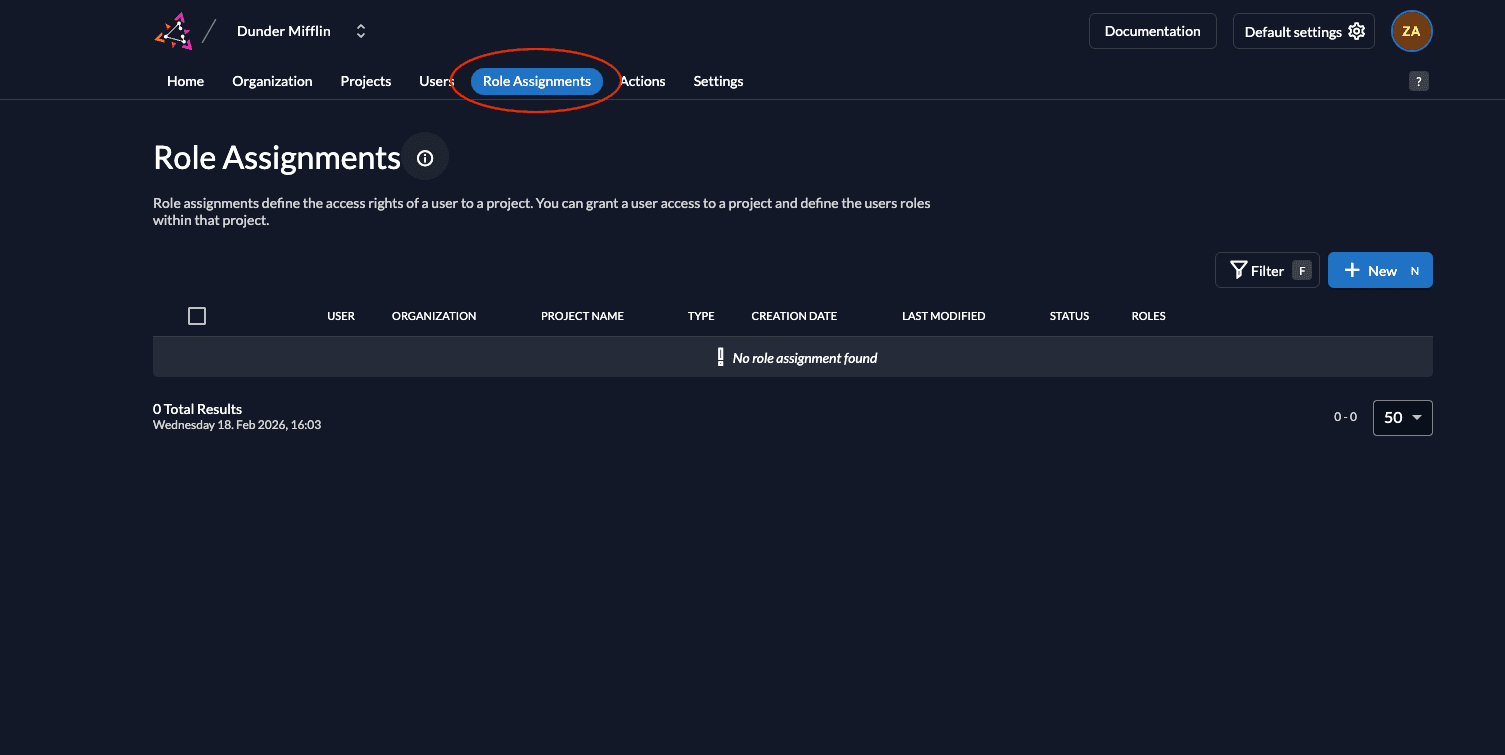This screenshot has height=755, width=1505.
Task: Click the Filter funnel icon
Action: (1238, 270)
